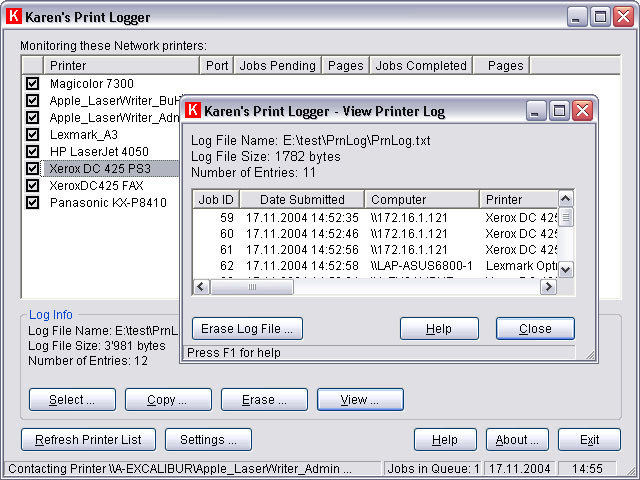
Task: Select log entry with Job ID 59
Action: pyautogui.click(x=375, y=218)
